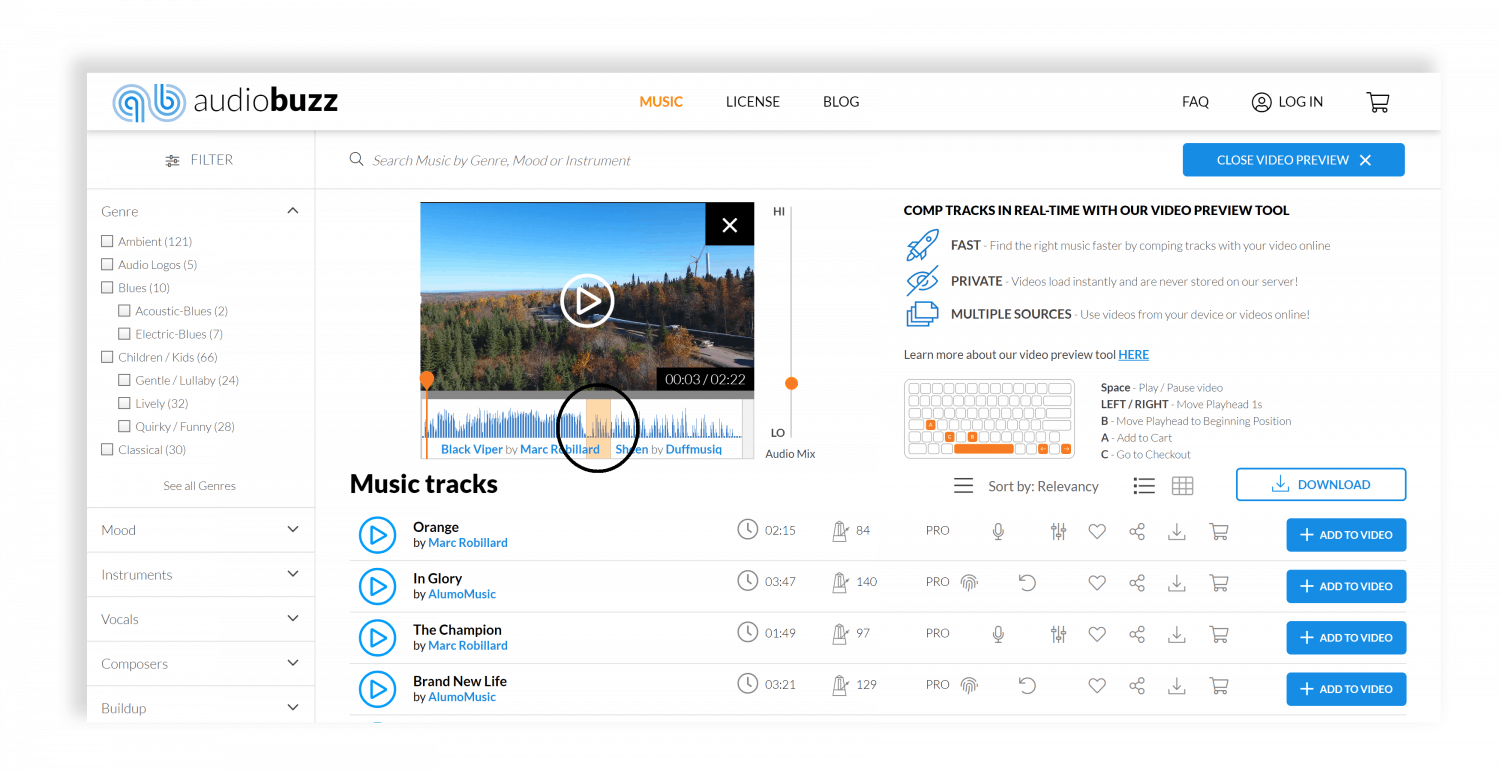Go to the LICENSE page
1500x771 pixels.
[x=752, y=101]
